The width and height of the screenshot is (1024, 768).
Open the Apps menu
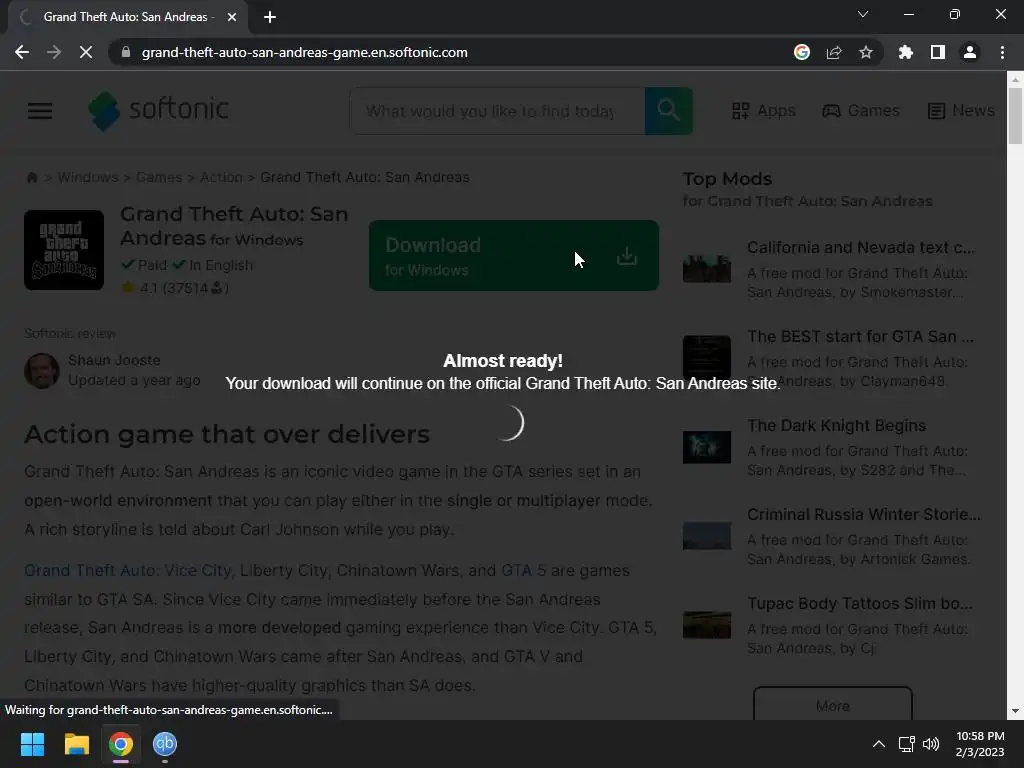[x=763, y=110]
